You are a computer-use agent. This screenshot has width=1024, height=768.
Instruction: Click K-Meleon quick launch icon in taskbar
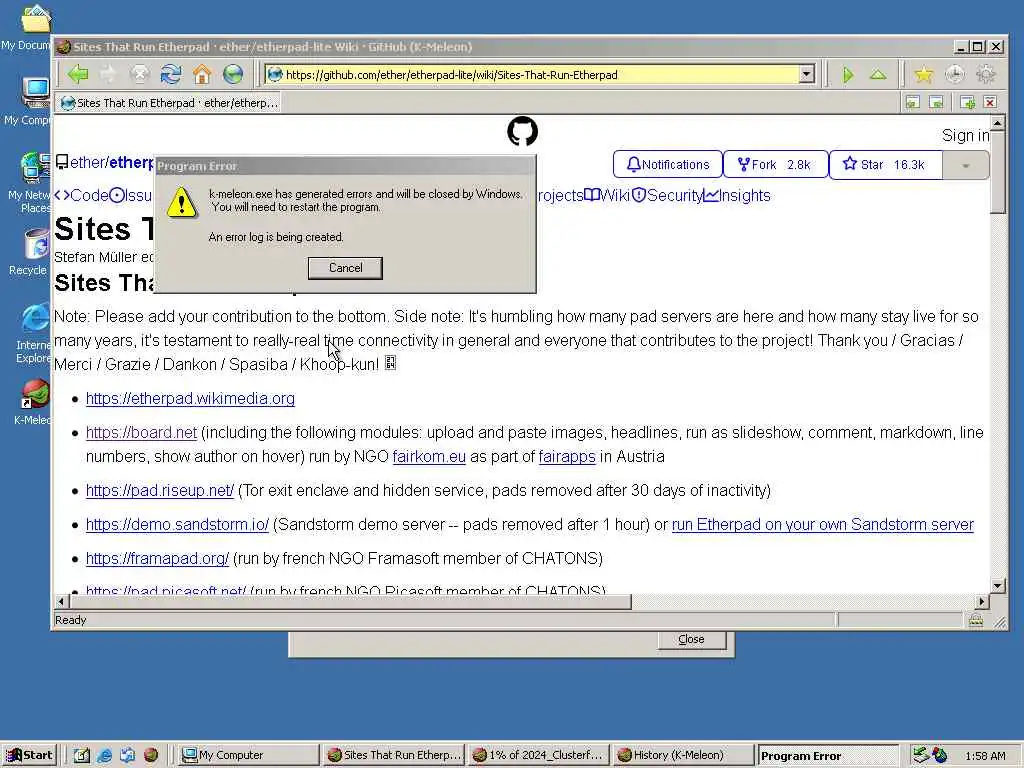click(151, 755)
